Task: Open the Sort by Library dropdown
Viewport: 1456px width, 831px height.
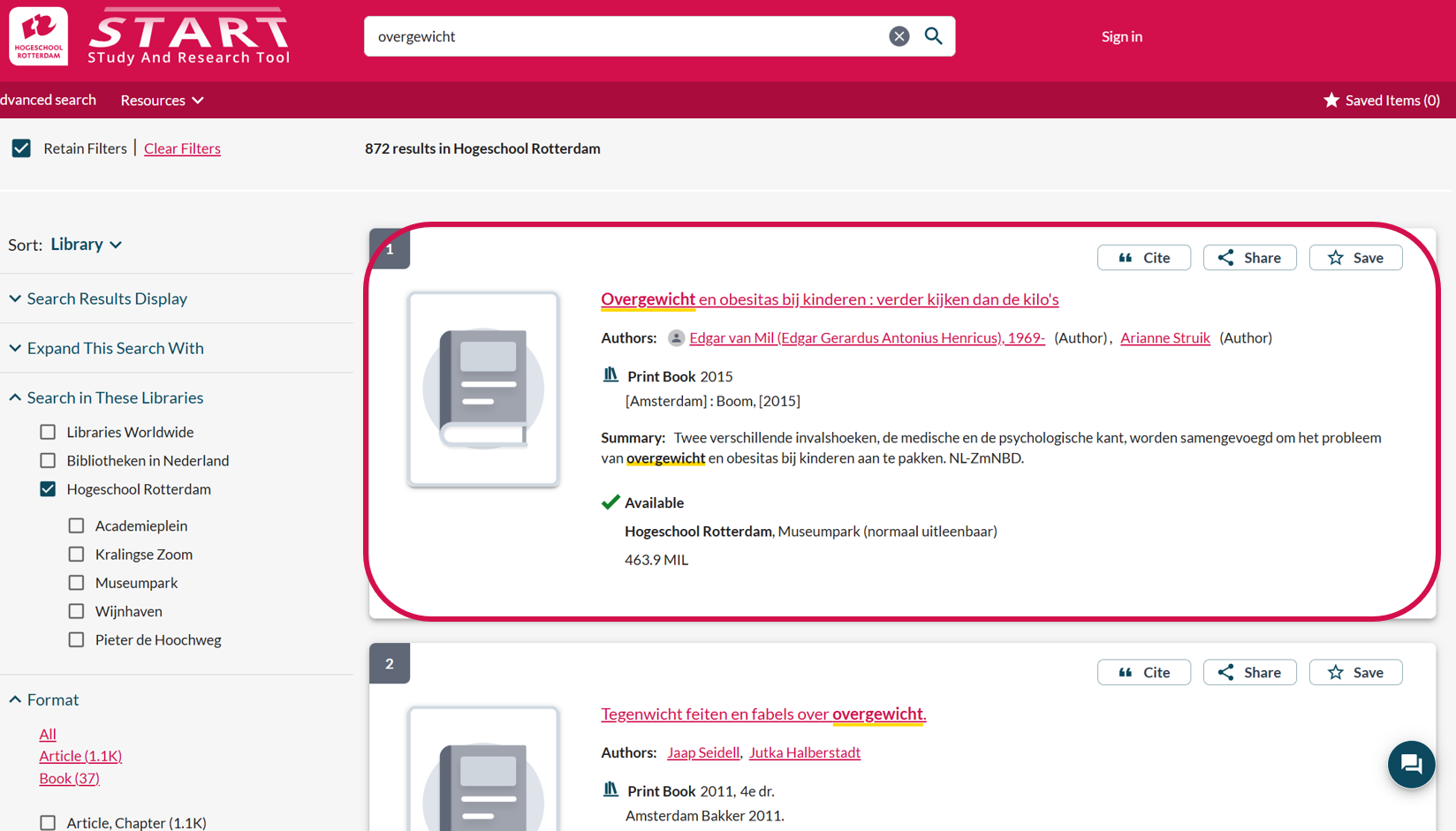Action: click(86, 245)
